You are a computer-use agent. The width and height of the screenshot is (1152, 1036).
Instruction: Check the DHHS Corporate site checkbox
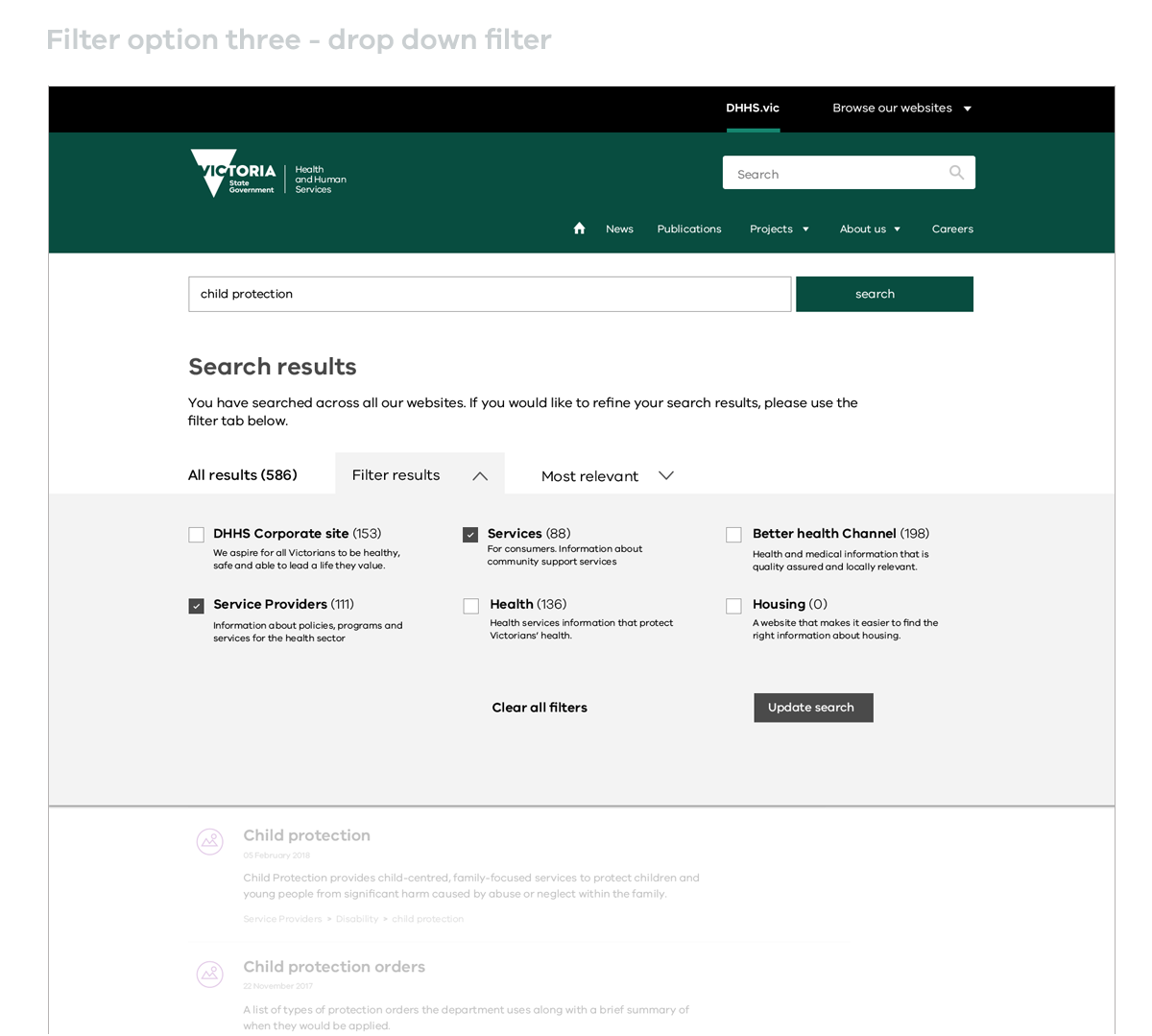(x=197, y=535)
